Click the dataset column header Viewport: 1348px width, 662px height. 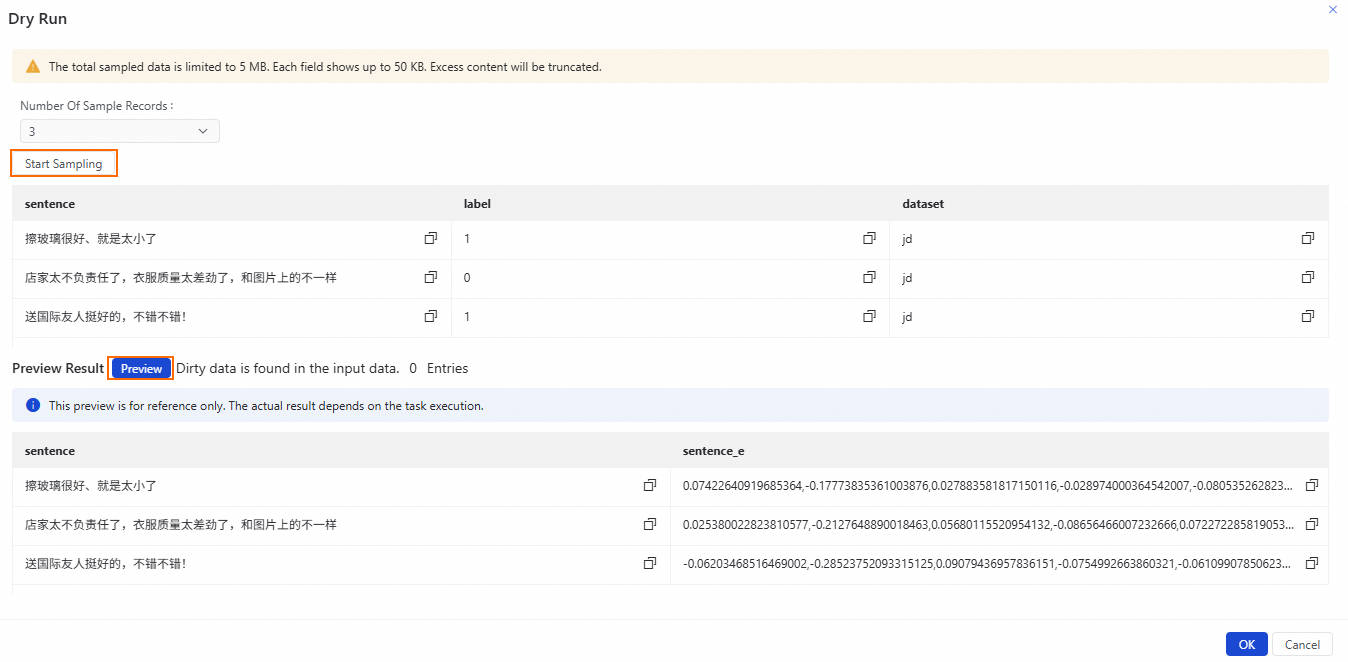coord(923,204)
